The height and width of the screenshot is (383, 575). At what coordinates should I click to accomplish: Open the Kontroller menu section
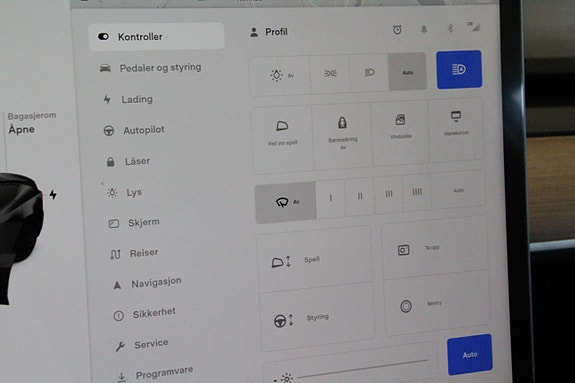point(157,36)
